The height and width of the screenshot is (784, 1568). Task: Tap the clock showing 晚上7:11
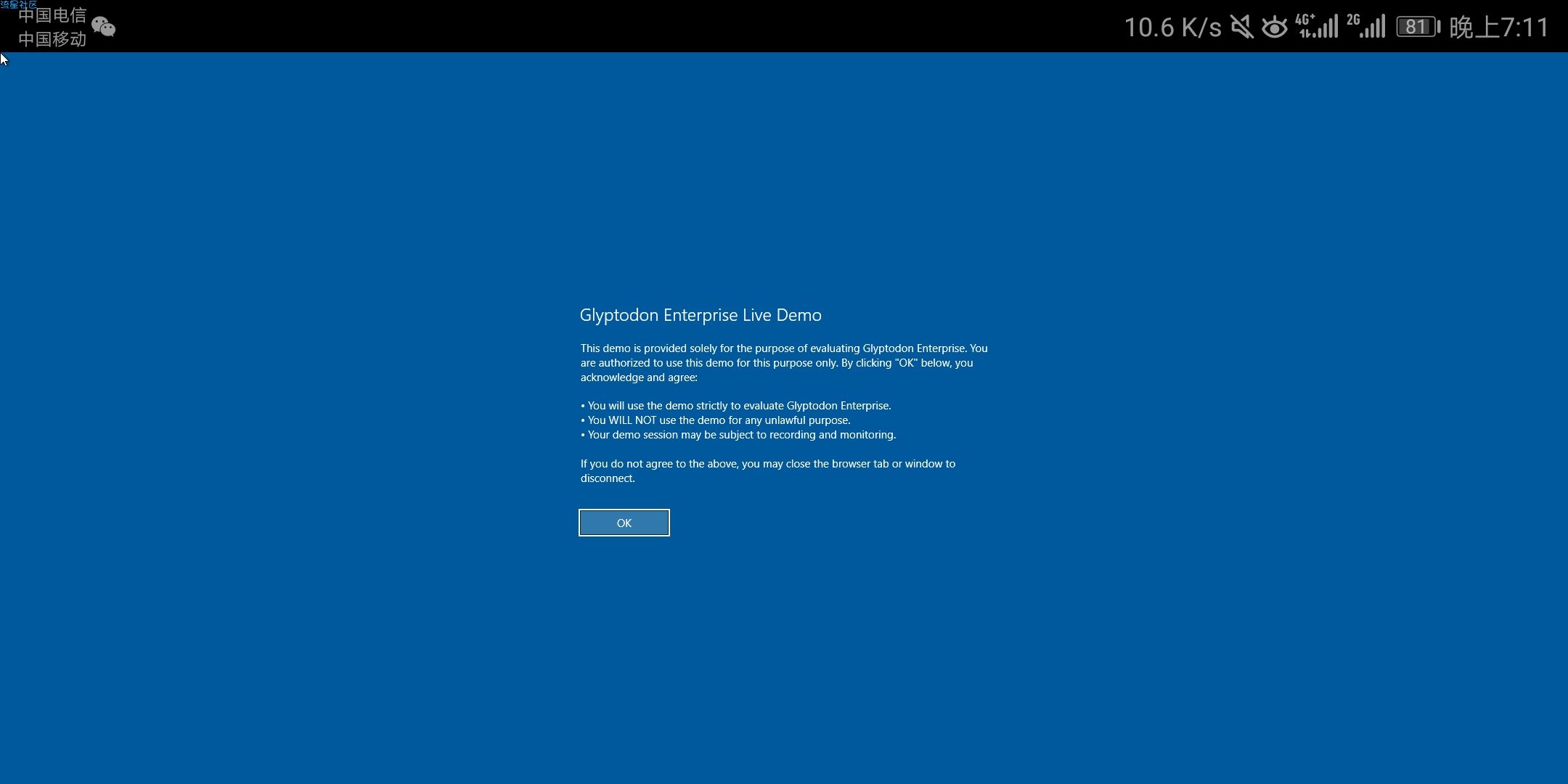tap(1499, 28)
